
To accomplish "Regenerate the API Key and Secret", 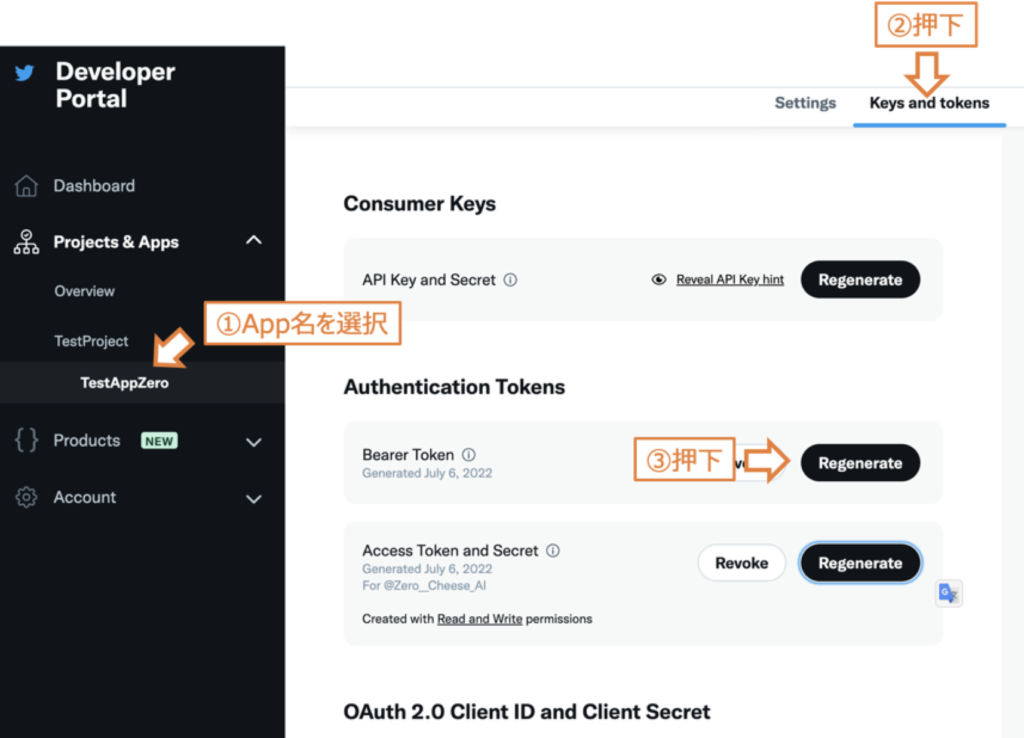I will [x=860, y=280].
